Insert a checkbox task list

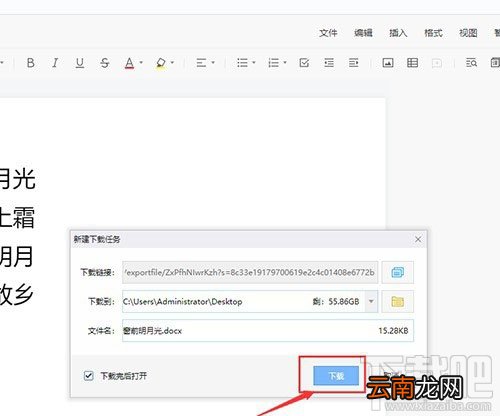coord(304,63)
